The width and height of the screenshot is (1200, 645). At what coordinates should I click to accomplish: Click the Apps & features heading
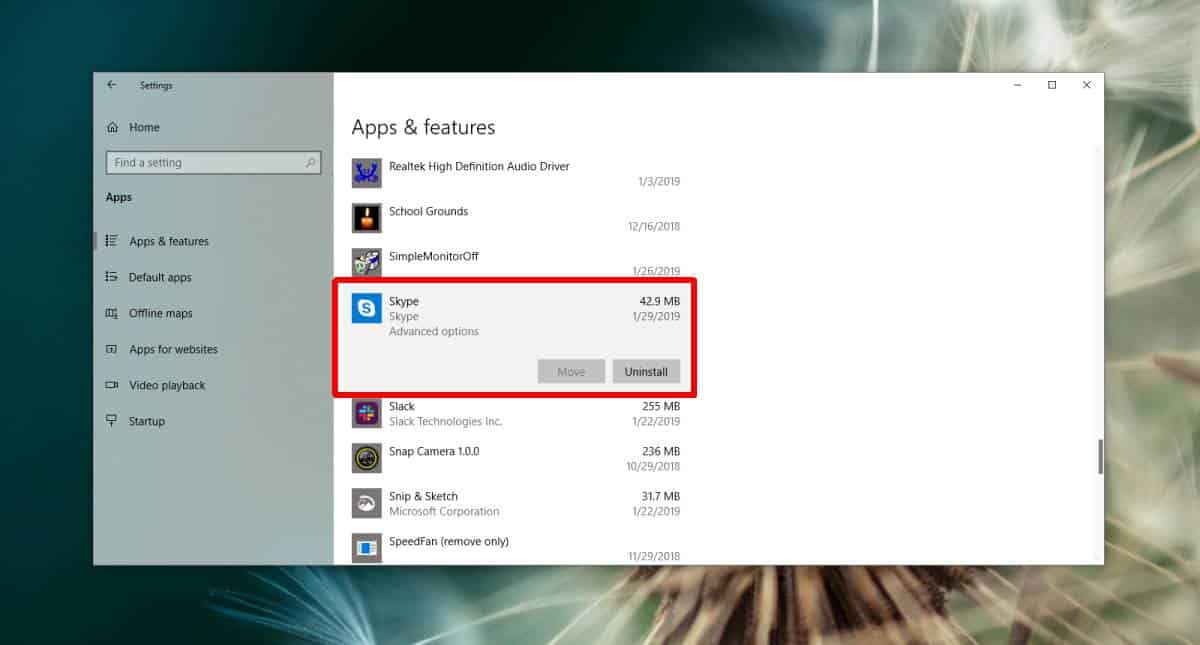pos(423,127)
